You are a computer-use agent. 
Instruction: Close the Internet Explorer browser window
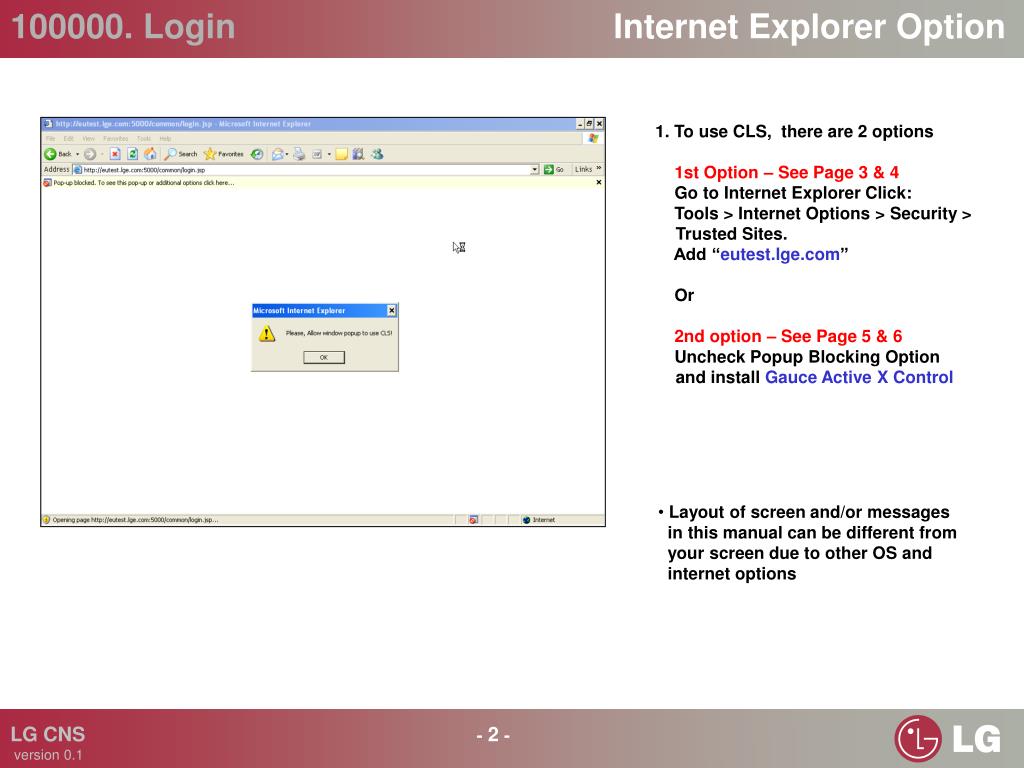[600, 123]
